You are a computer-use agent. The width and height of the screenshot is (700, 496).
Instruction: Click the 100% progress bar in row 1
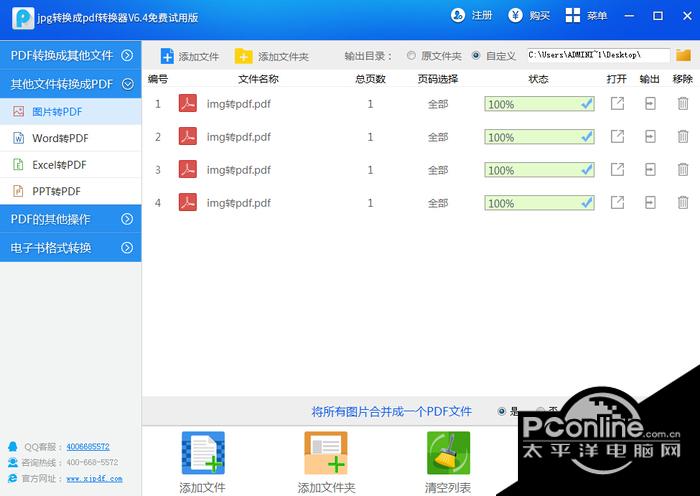539,104
